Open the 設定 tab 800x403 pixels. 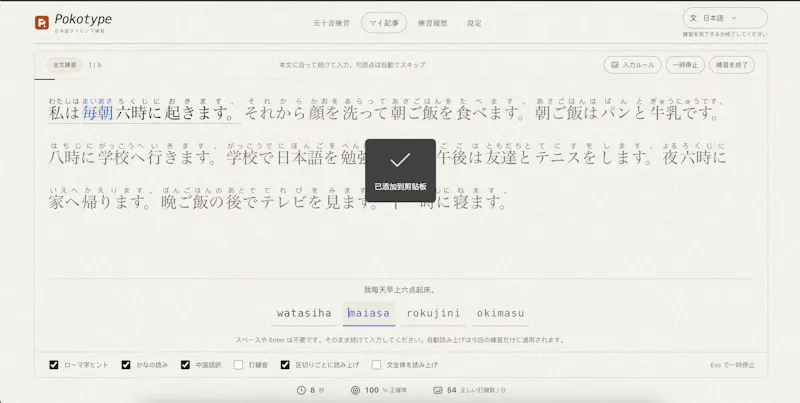[474, 23]
